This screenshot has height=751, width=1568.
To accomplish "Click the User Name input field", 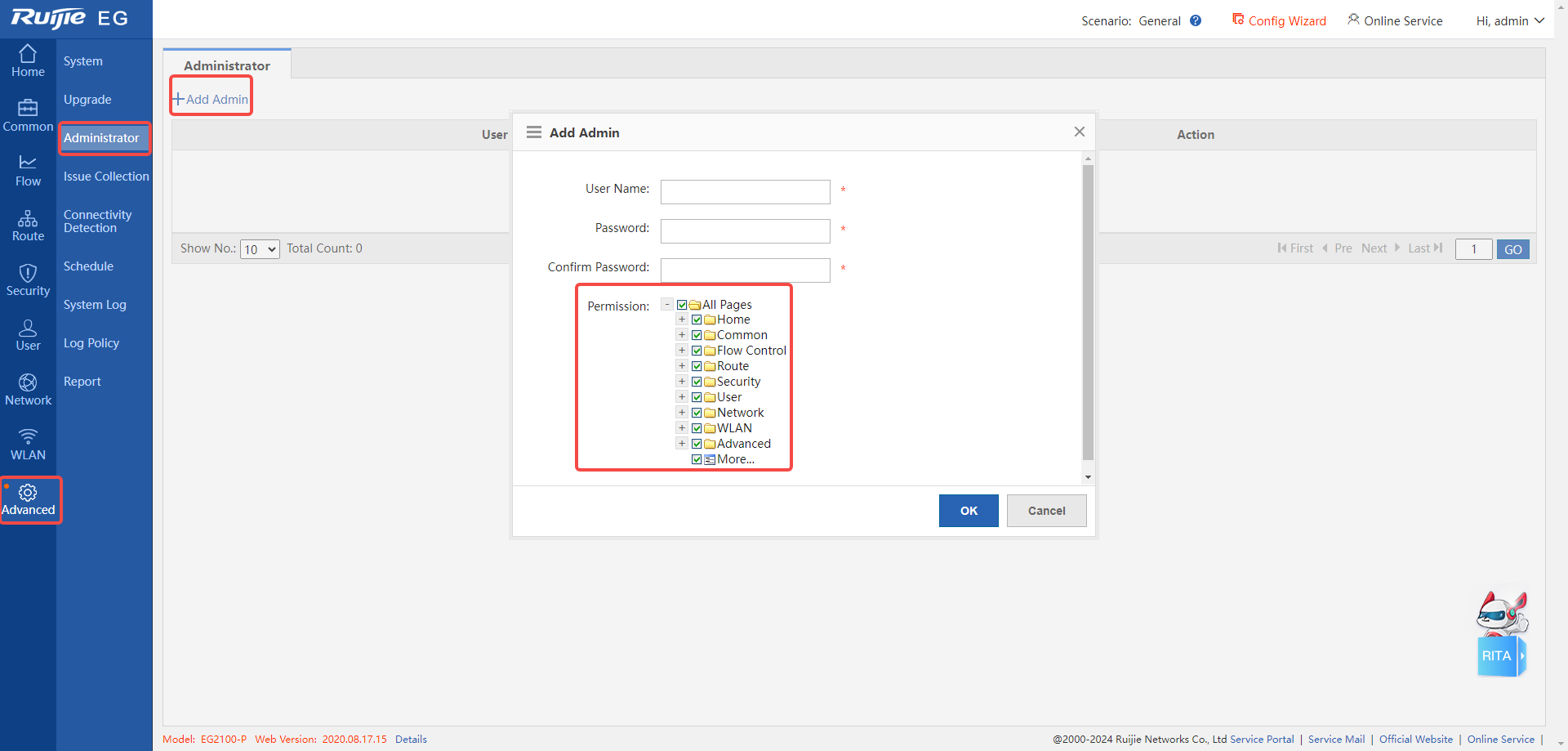I will tap(745, 192).
